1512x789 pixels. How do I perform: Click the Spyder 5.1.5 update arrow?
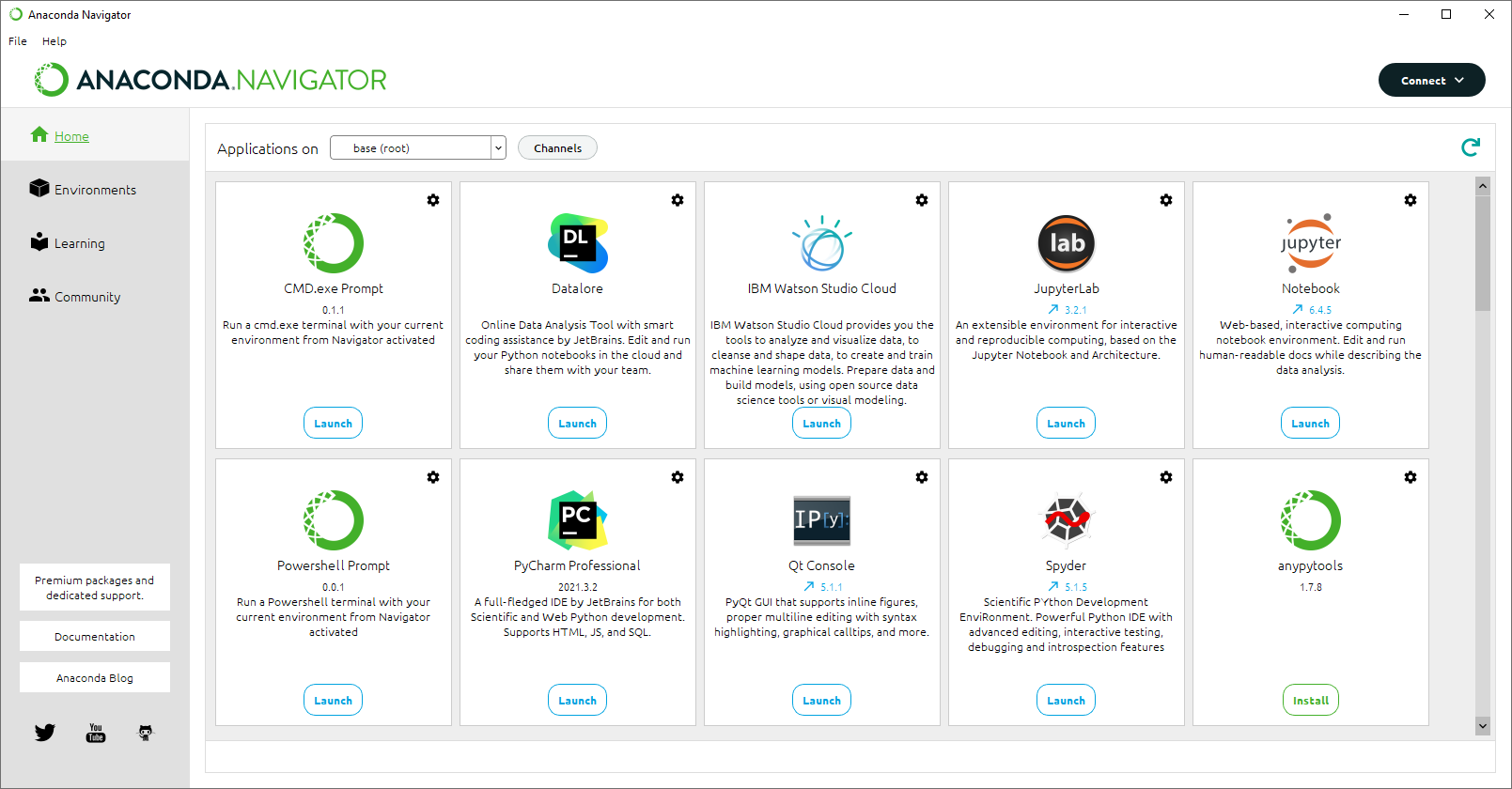pos(1053,586)
